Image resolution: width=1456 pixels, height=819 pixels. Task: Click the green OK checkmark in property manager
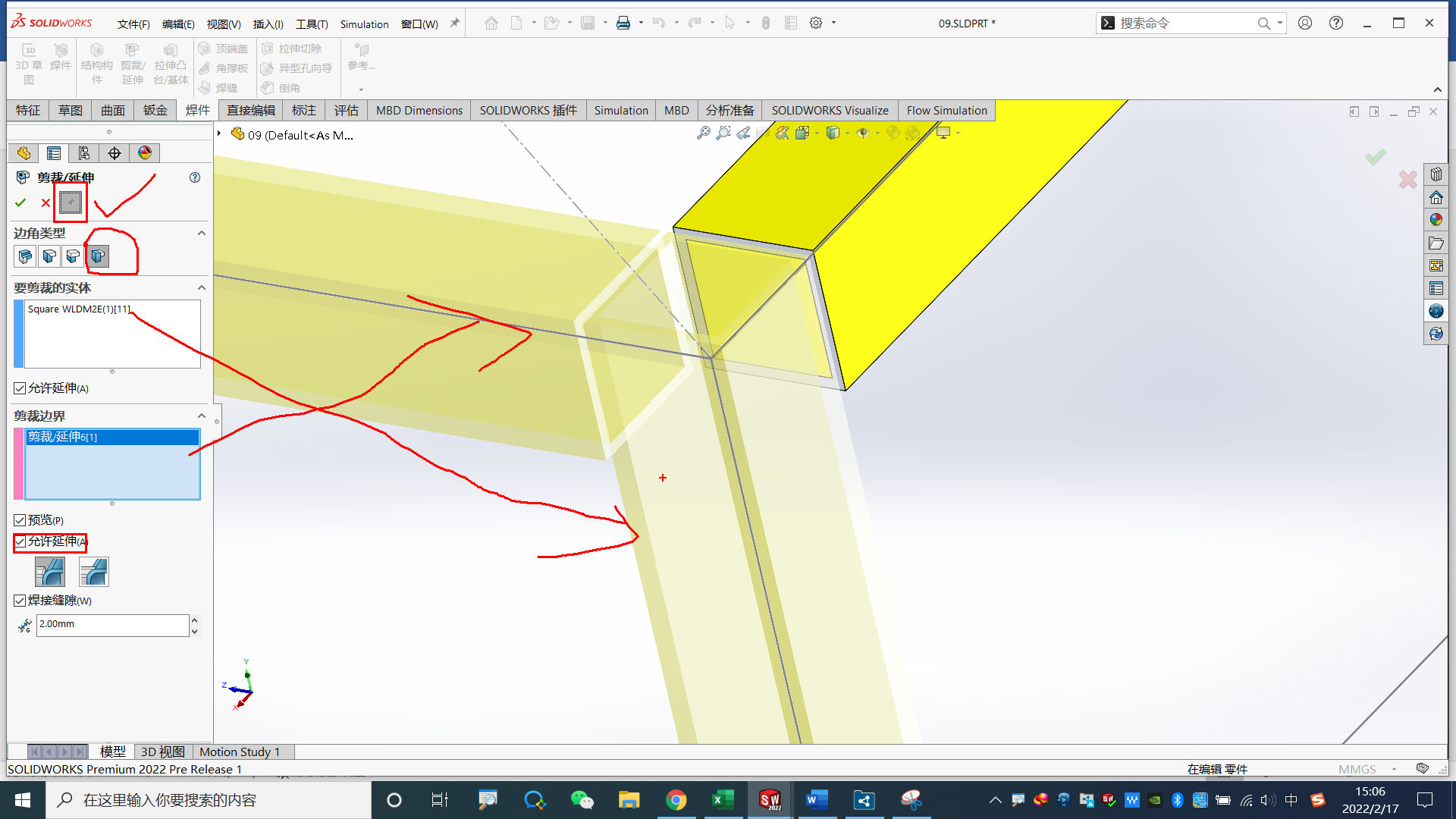point(20,202)
